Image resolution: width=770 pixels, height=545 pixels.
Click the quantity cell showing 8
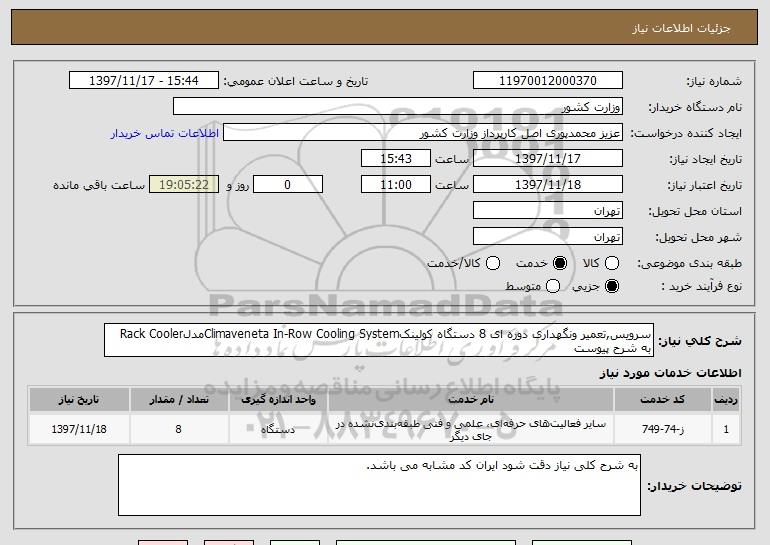click(x=179, y=430)
